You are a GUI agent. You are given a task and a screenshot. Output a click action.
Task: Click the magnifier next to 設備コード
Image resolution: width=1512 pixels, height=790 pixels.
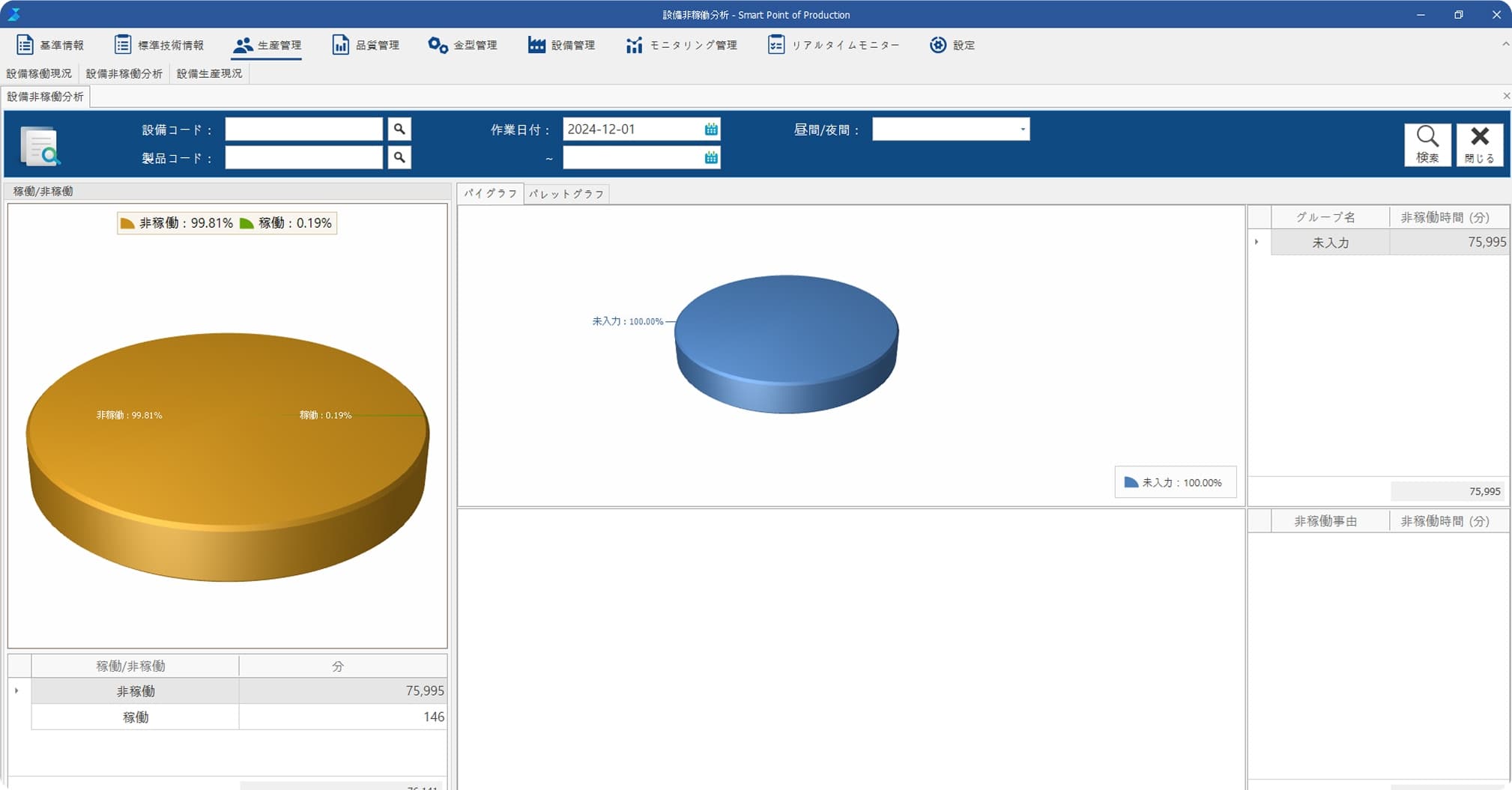coord(399,130)
